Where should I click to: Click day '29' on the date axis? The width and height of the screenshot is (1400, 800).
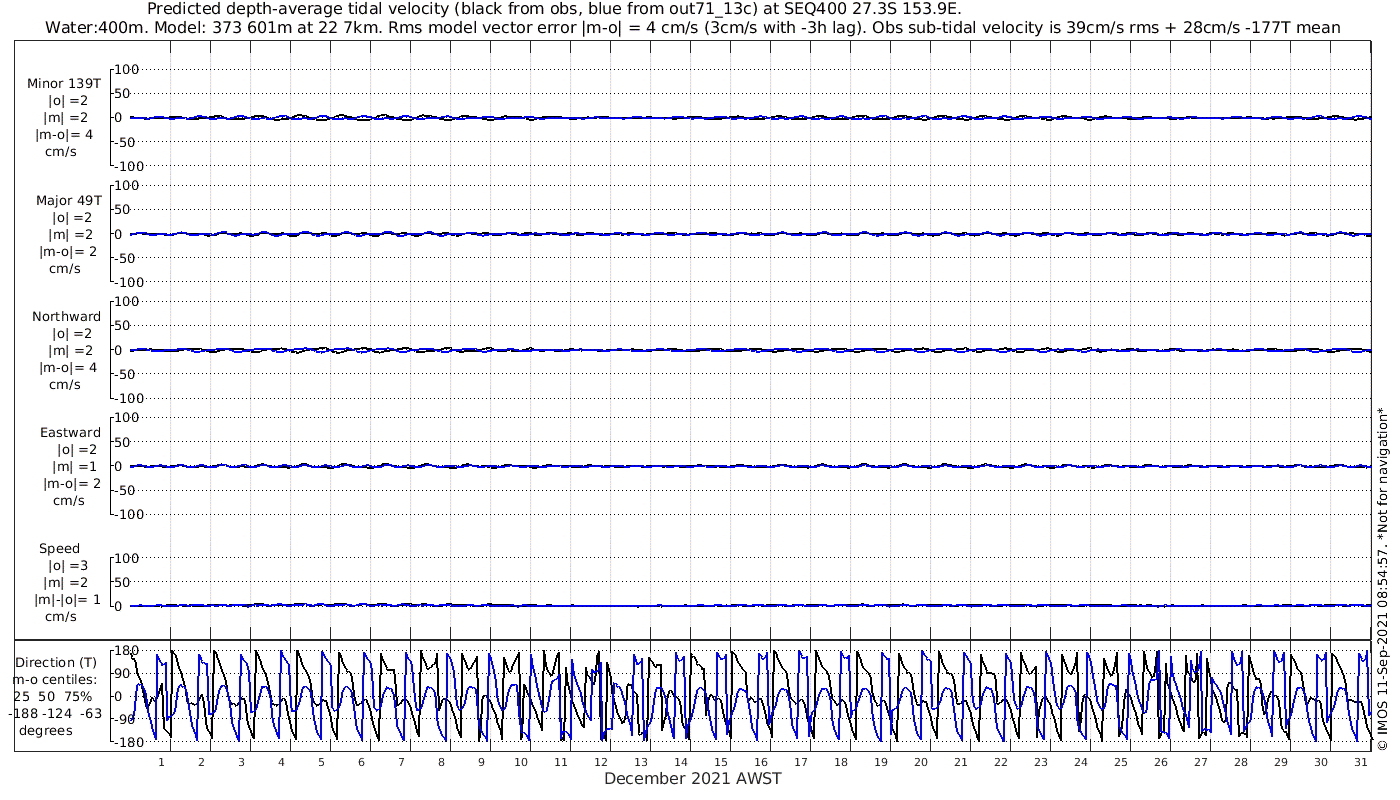point(1281,762)
